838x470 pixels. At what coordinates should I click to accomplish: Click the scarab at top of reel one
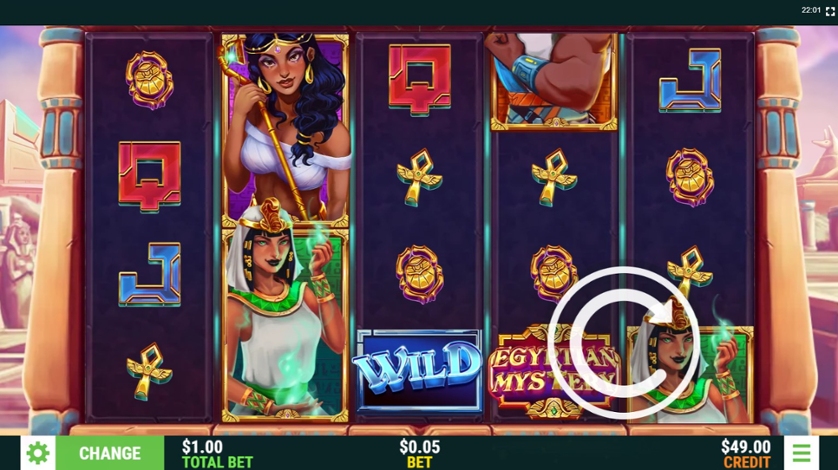[150, 80]
